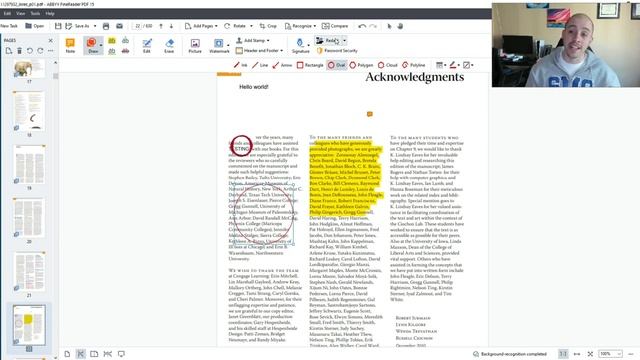Send the document via the email icon

click(119, 26)
